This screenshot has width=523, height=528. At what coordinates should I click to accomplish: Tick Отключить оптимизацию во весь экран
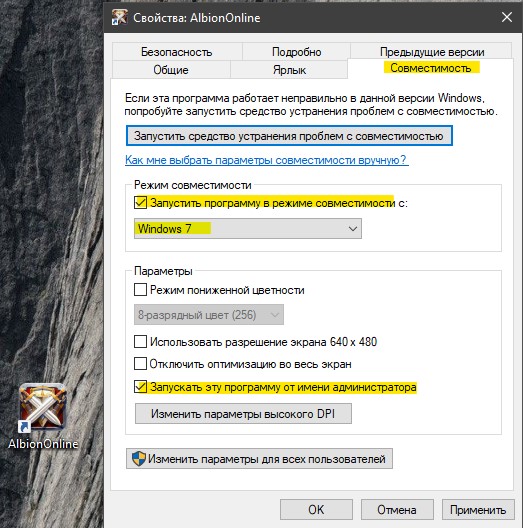pos(140,364)
